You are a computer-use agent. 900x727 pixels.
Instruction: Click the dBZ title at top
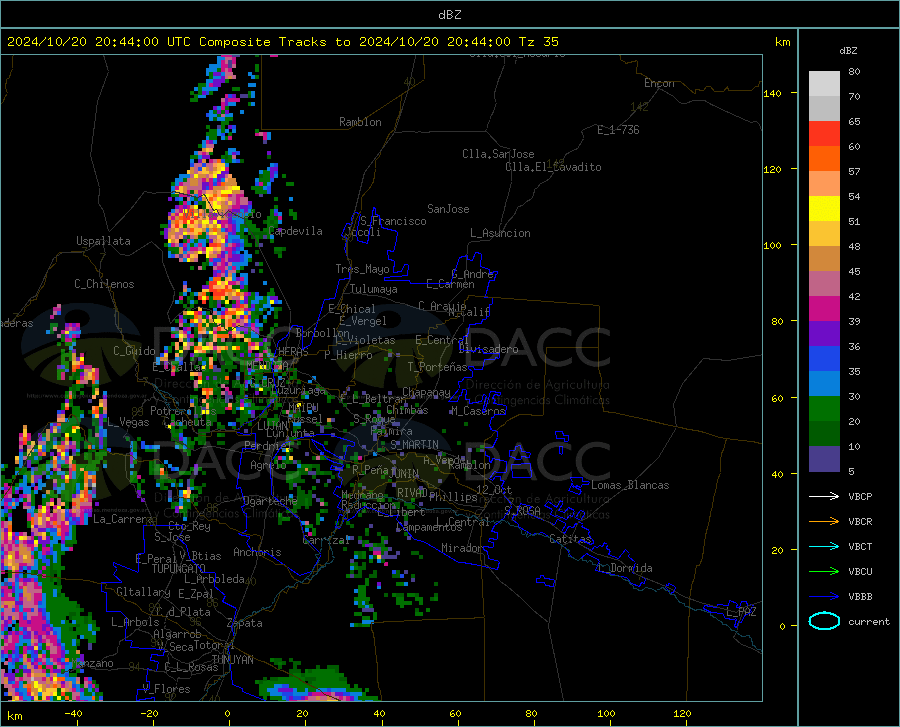[x=449, y=15]
